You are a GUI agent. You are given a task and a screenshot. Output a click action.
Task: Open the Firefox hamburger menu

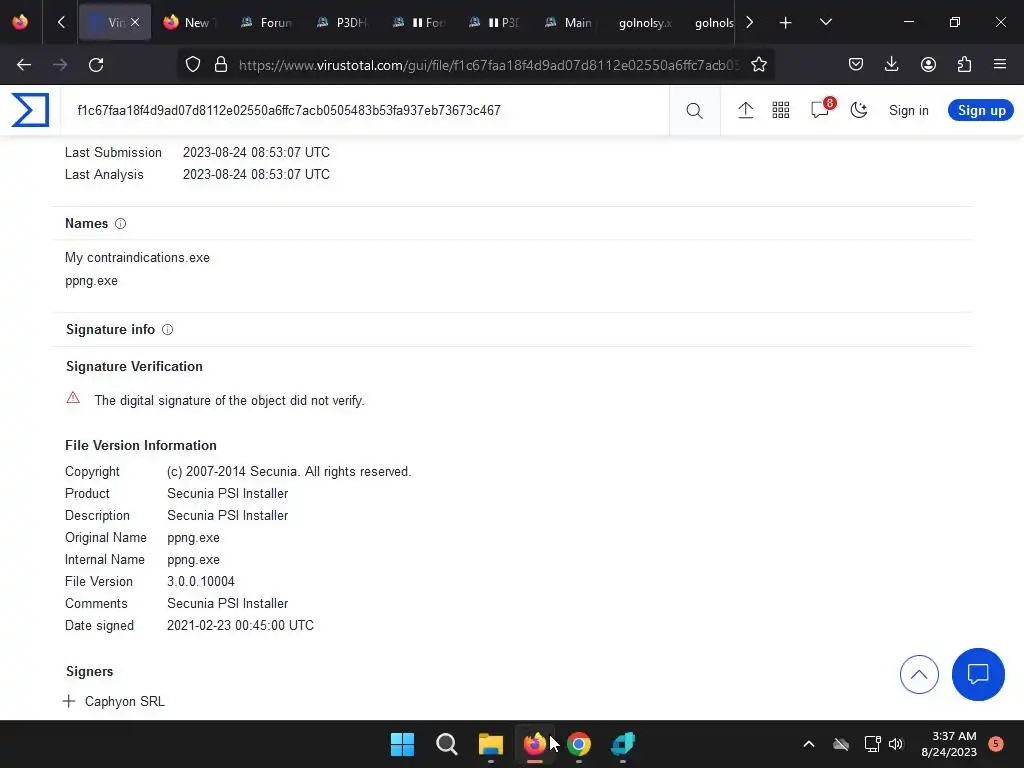[x=1000, y=65]
